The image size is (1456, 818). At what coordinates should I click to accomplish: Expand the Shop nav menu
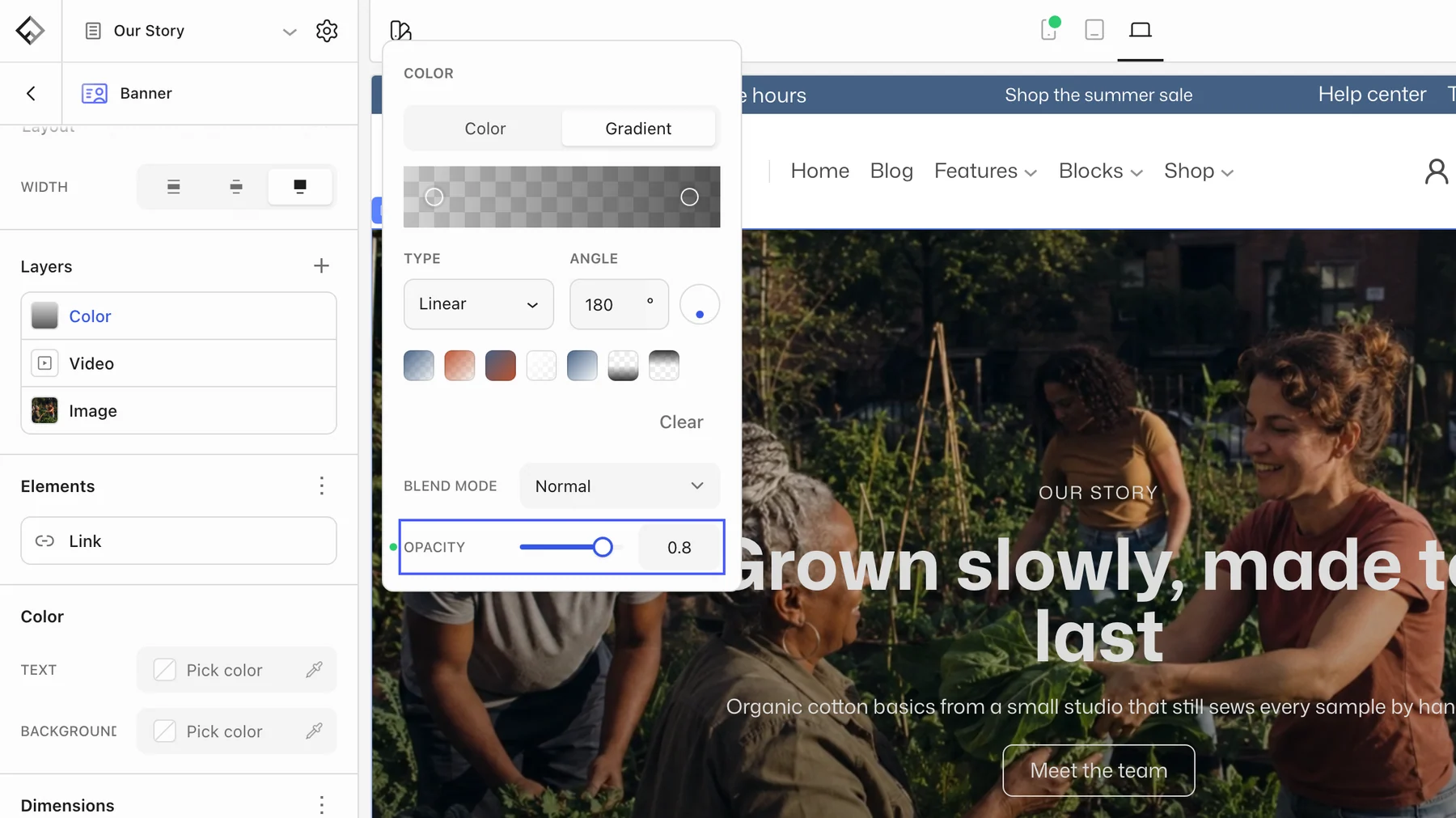coord(1199,172)
